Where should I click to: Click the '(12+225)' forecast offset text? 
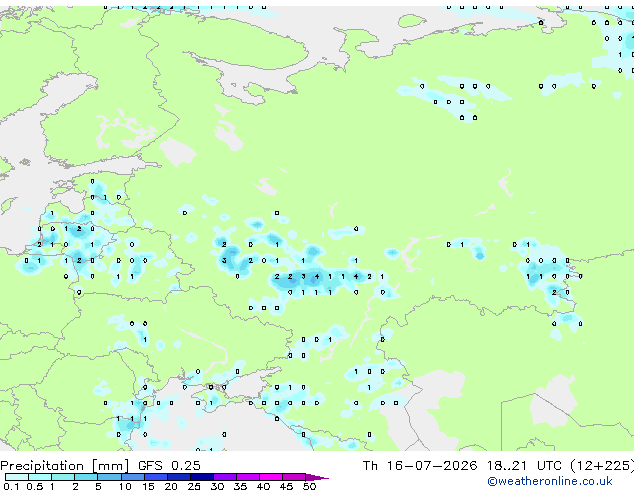(x=602, y=466)
